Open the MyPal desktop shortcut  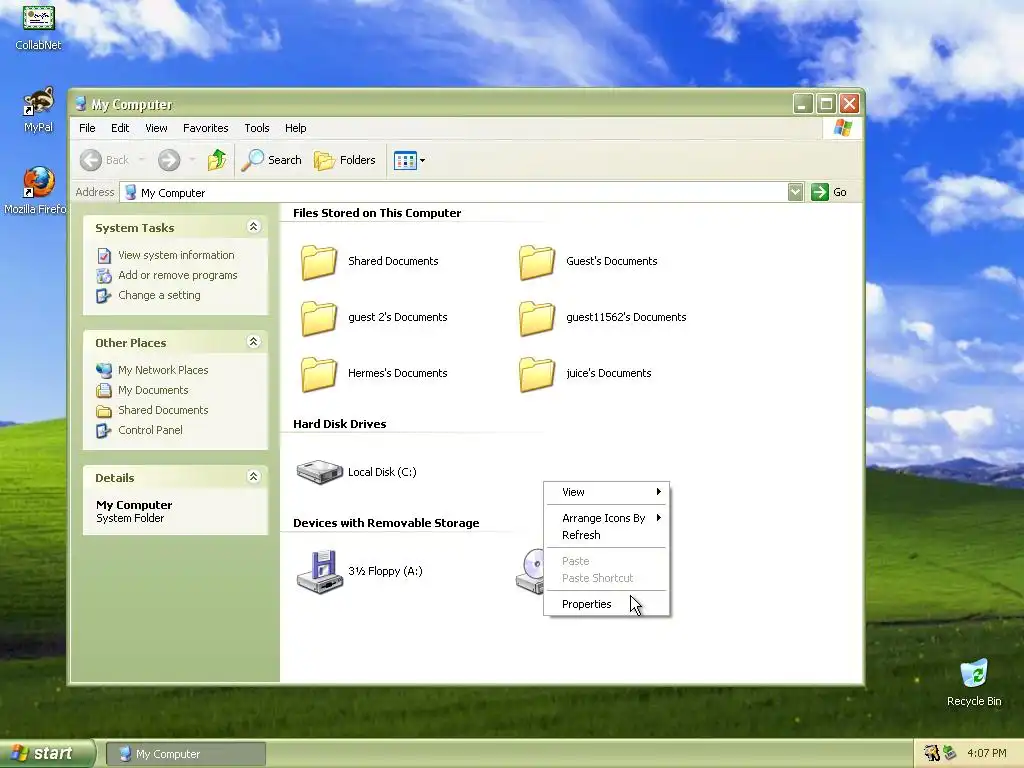[38, 110]
